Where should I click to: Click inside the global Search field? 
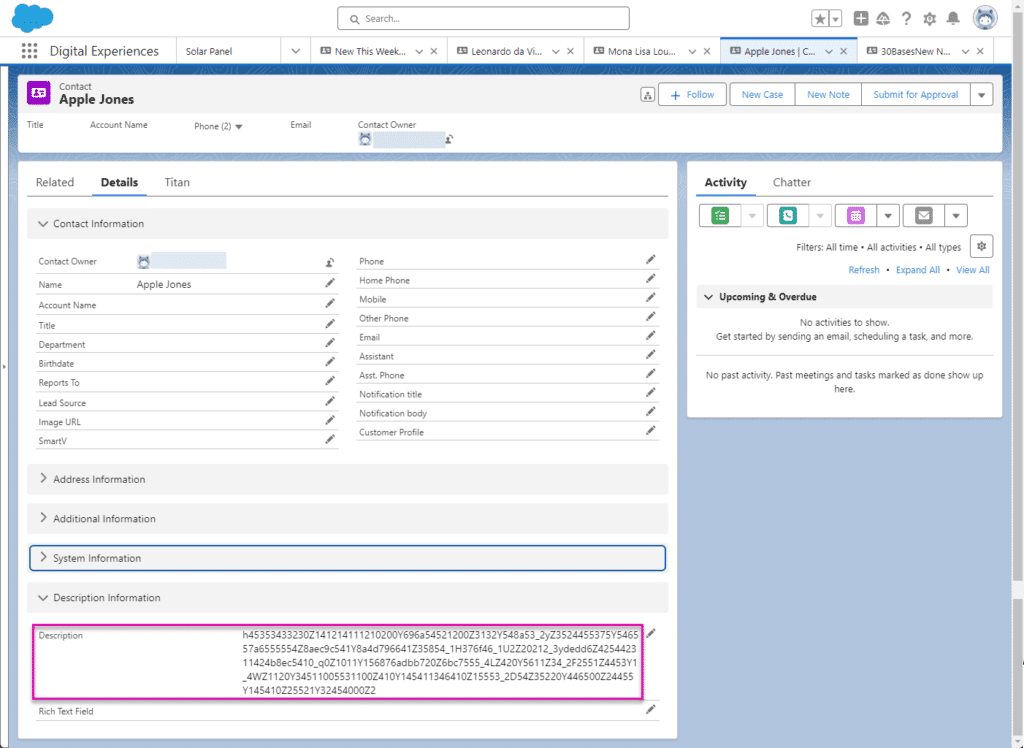point(482,18)
